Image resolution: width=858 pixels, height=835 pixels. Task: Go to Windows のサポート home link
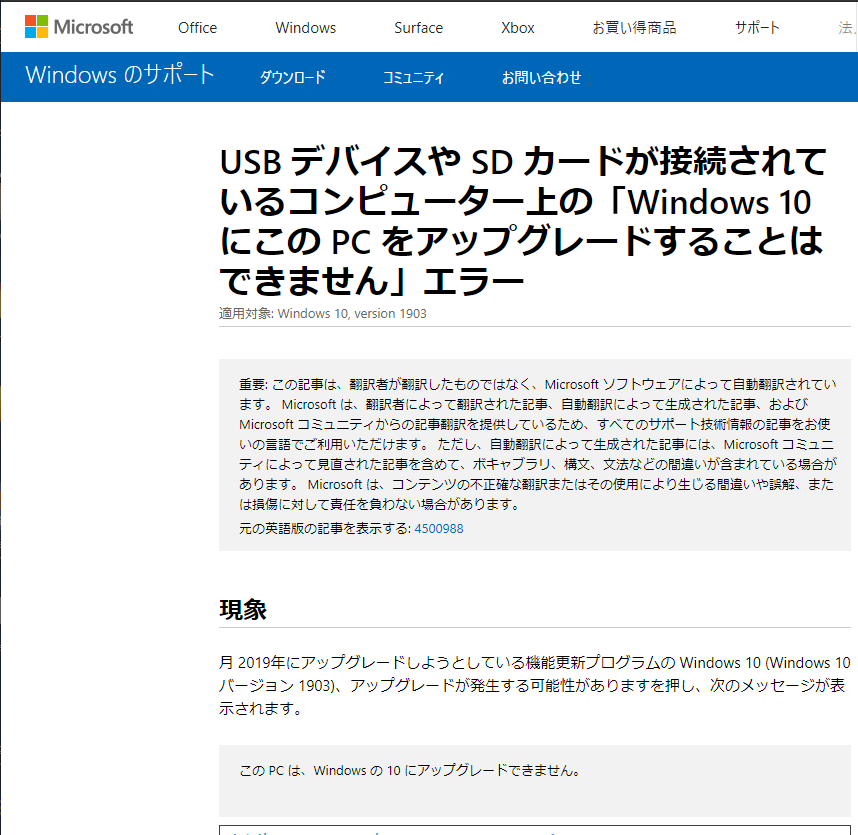click(120, 75)
